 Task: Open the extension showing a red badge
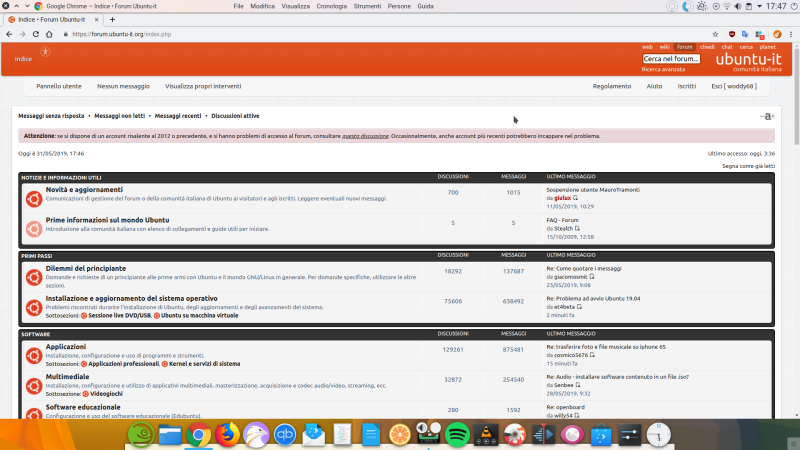point(760,35)
